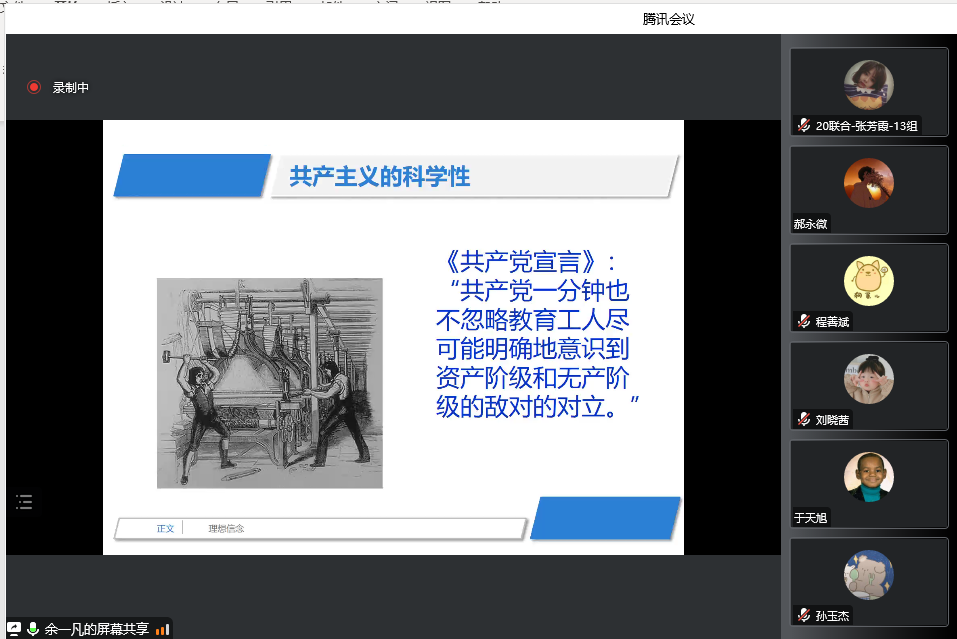Image resolution: width=957 pixels, height=639 pixels.
Task: Click muted microphone icon next to 孙玉杰
Action: pos(804,616)
